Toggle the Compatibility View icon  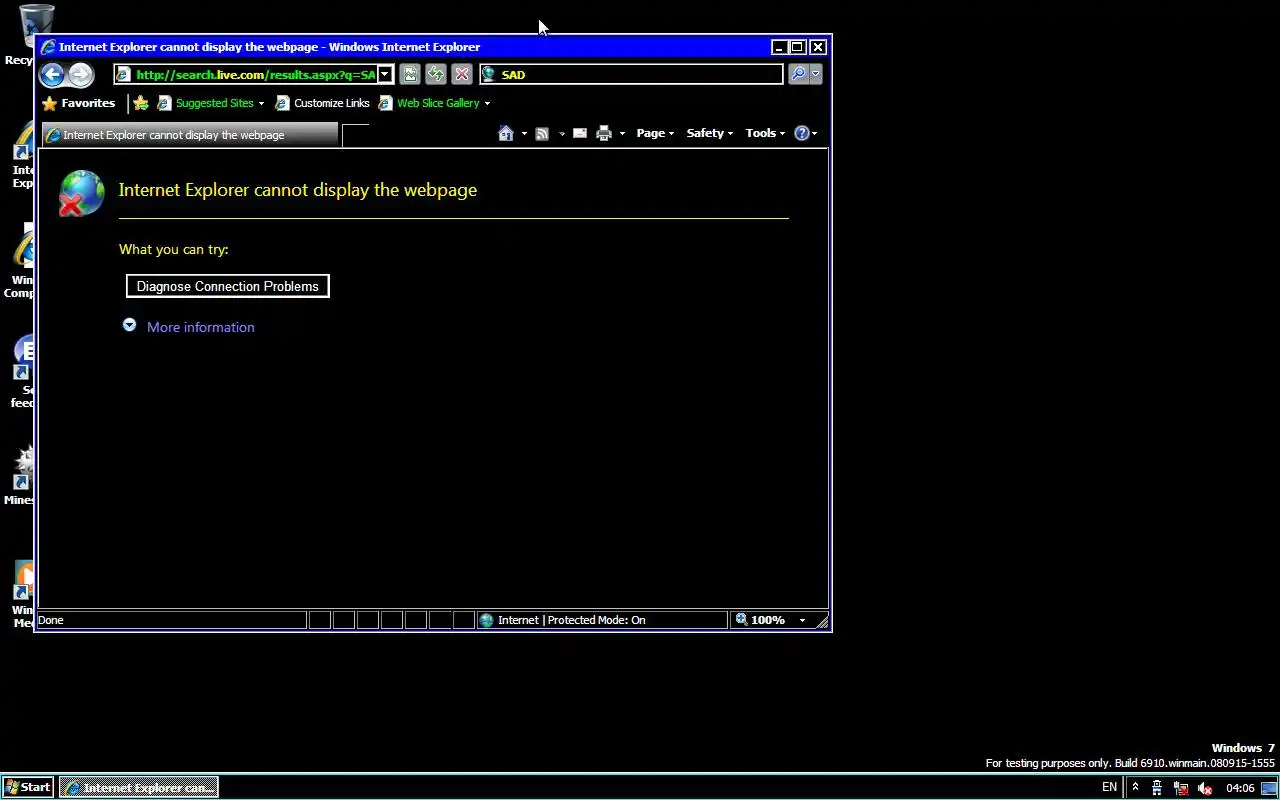(x=410, y=74)
